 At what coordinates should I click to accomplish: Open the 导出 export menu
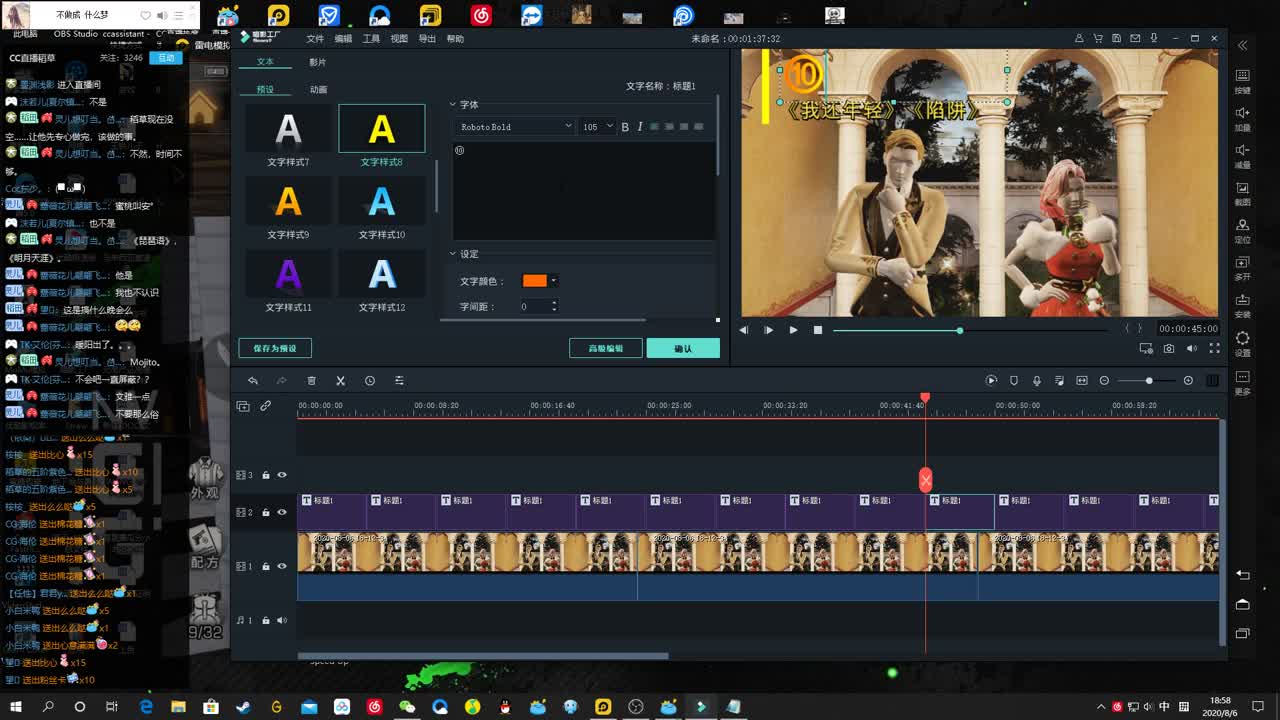tap(427, 38)
